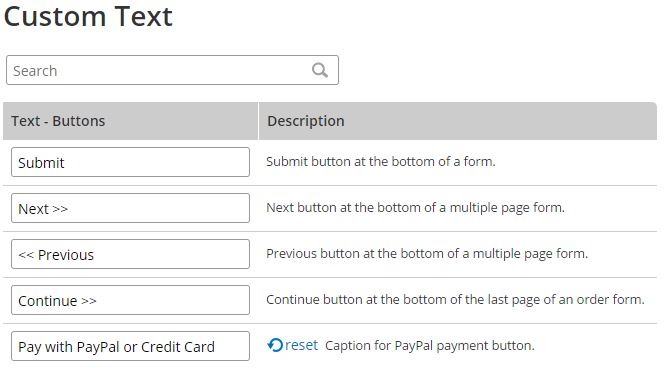
Task: Click the Pay with PayPal or Credit Card field
Action: (x=130, y=346)
